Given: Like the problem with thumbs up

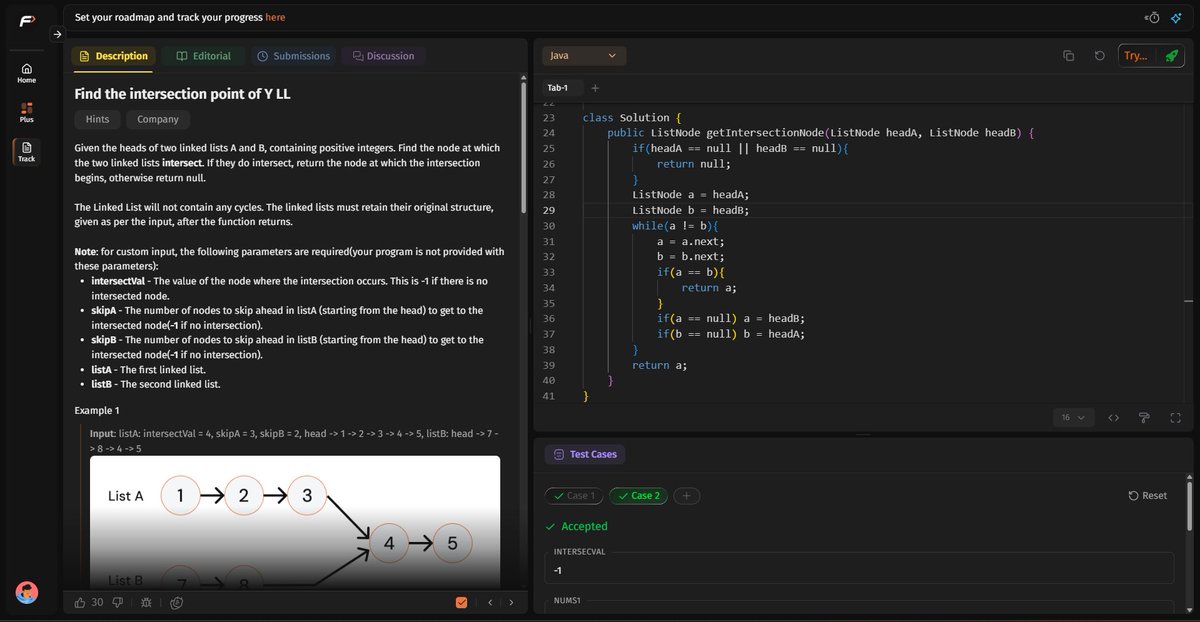Looking at the screenshot, I should (82, 602).
